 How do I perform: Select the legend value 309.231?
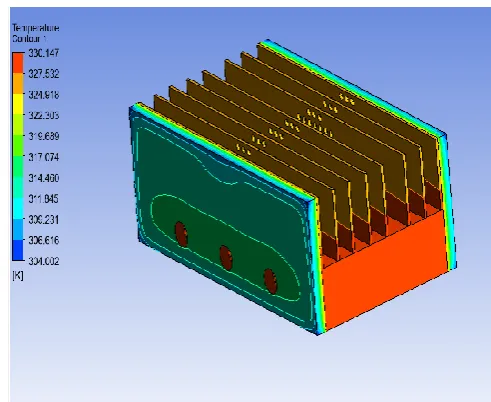coord(44,220)
